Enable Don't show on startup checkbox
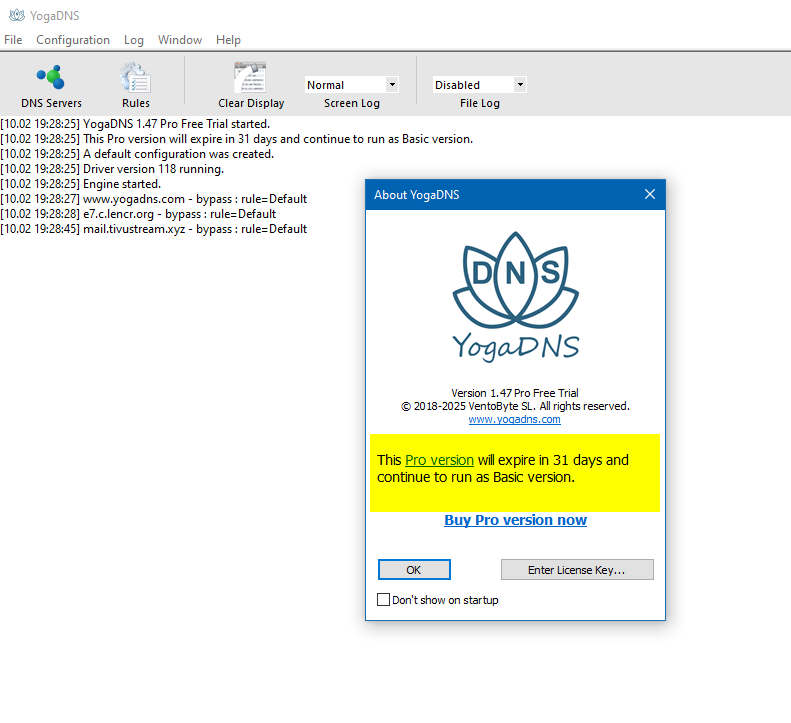 384,600
